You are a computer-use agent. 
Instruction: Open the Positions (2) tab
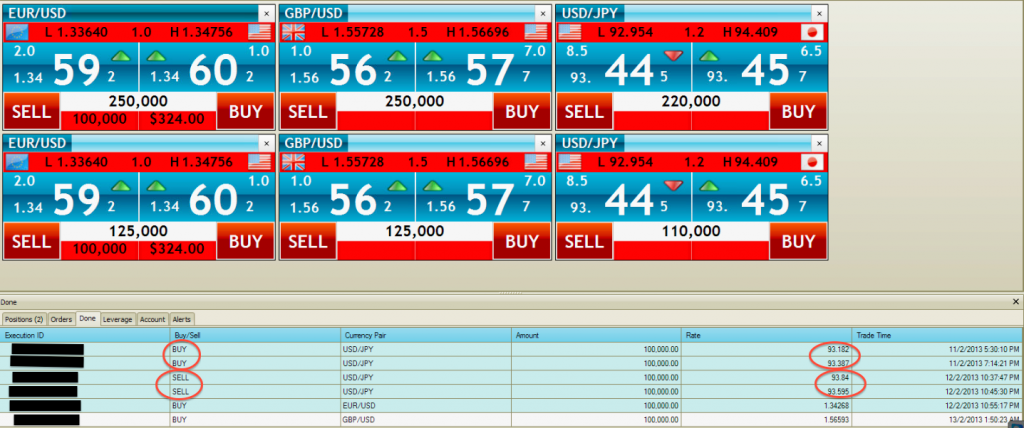click(x=24, y=319)
